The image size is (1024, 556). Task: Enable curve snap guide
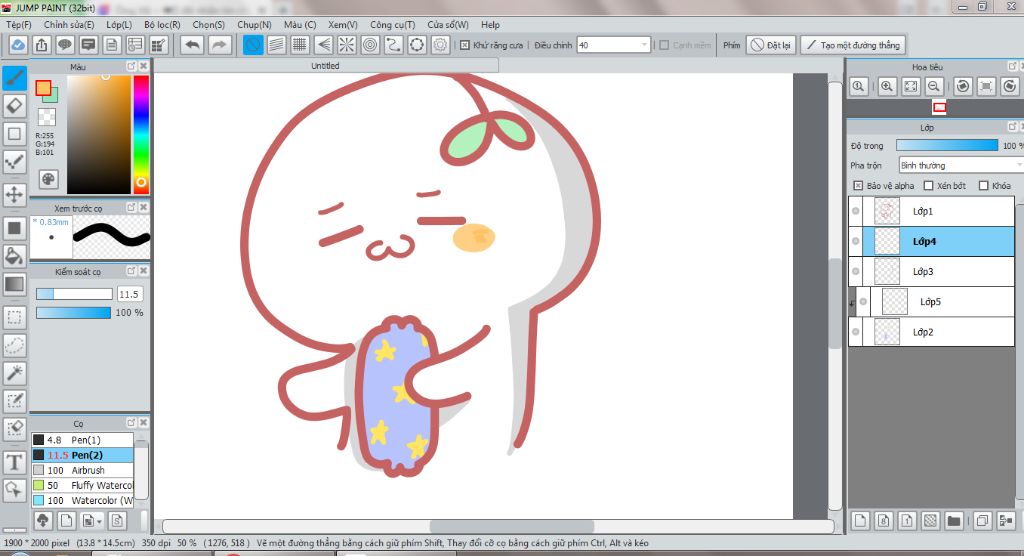(x=393, y=45)
